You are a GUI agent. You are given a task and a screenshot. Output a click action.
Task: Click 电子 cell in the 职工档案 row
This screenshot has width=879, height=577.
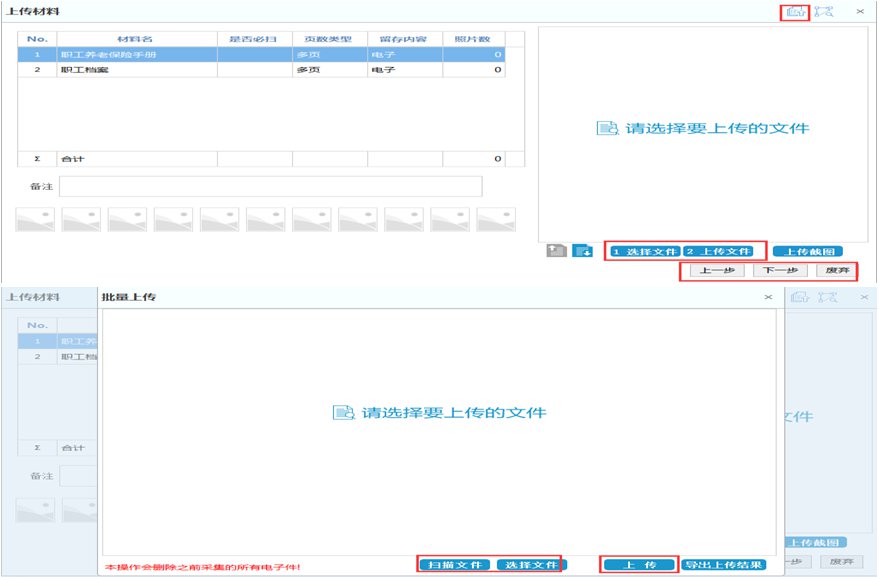[x=405, y=70]
